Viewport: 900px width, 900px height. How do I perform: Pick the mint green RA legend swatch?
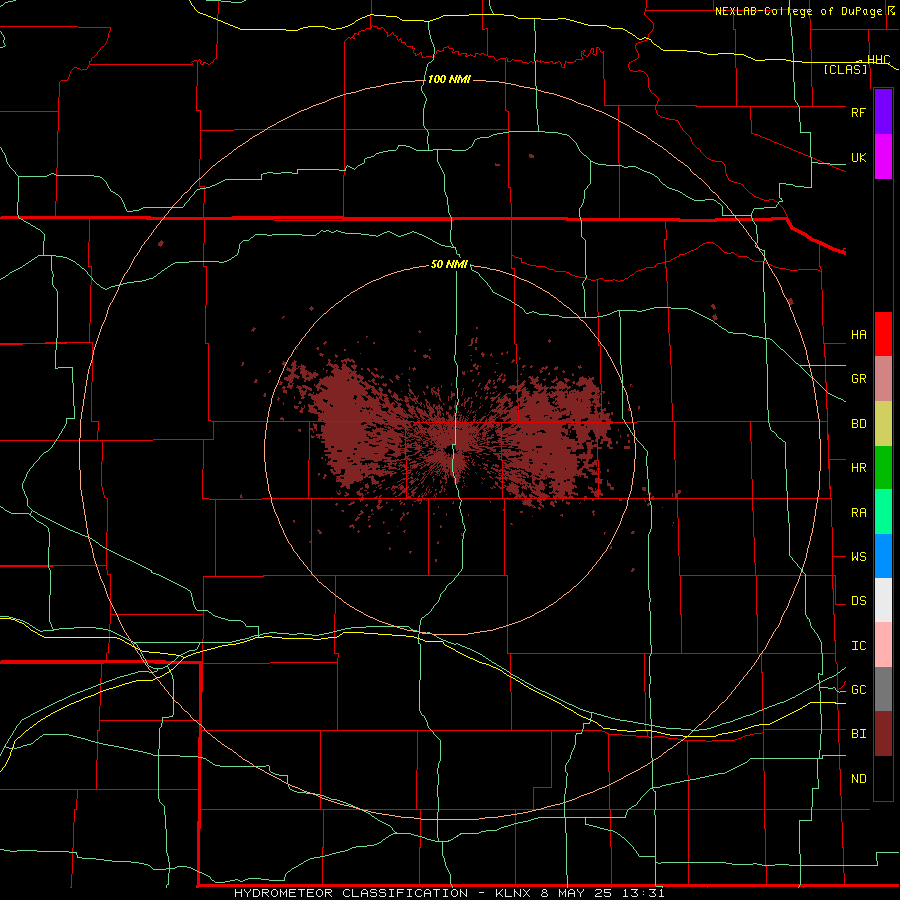coord(883,512)
